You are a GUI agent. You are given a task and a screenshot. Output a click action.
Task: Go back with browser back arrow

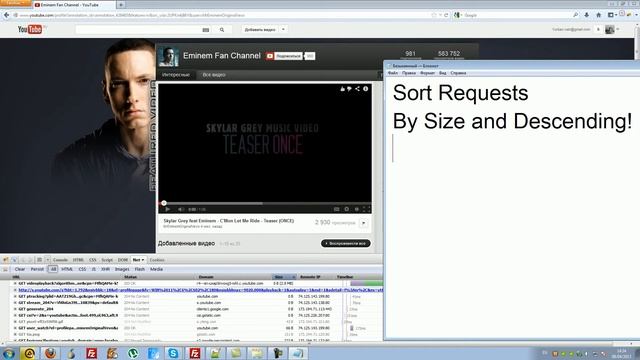click(7, 15)
